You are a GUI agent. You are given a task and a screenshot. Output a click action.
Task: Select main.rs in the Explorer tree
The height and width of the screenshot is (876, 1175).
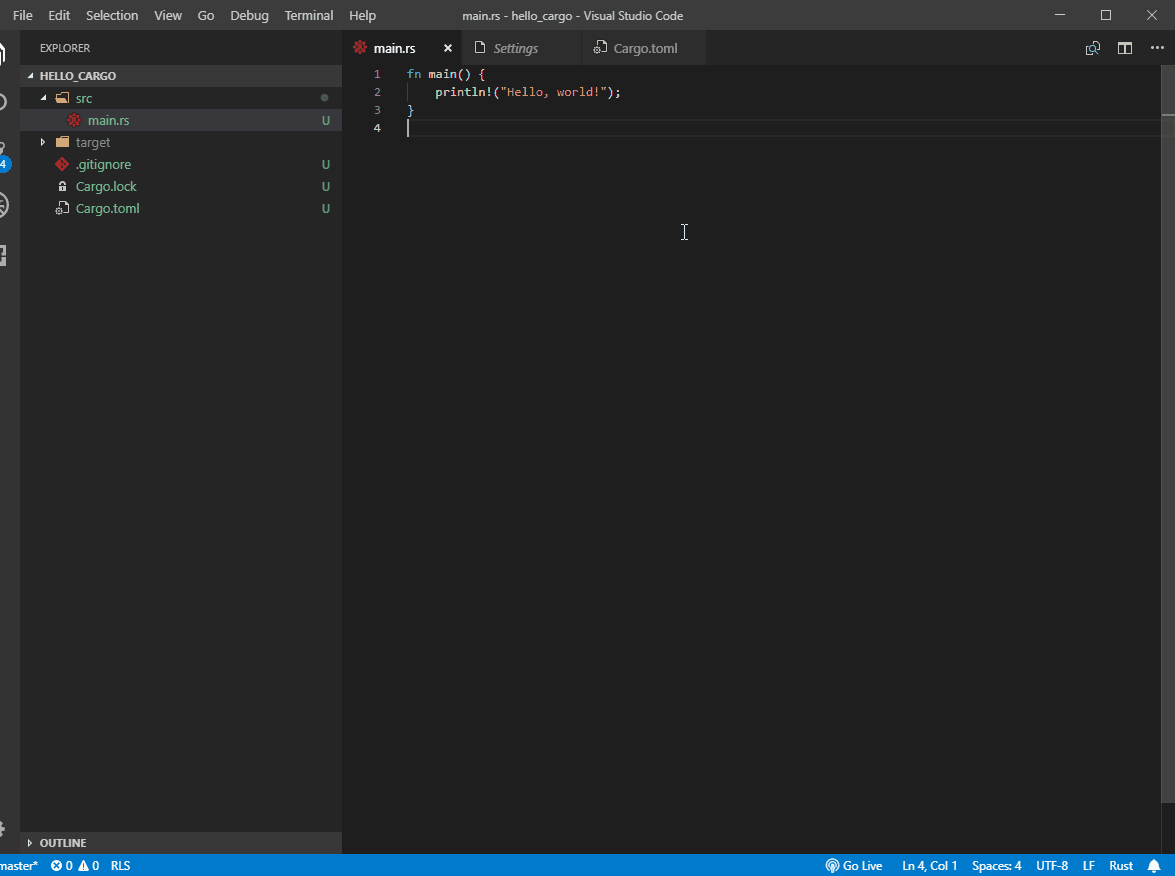[x=181, y=120]
